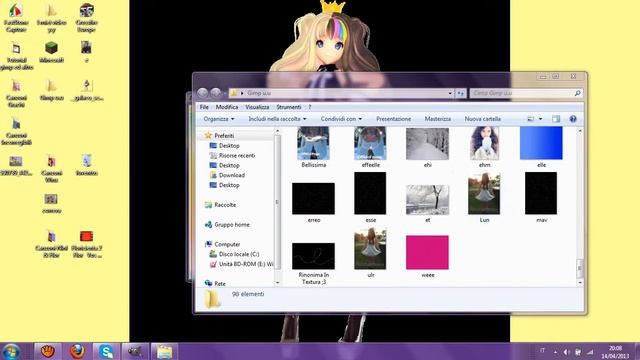
Task: Open the Visualizza menu
Action: (x=257, y=107)
